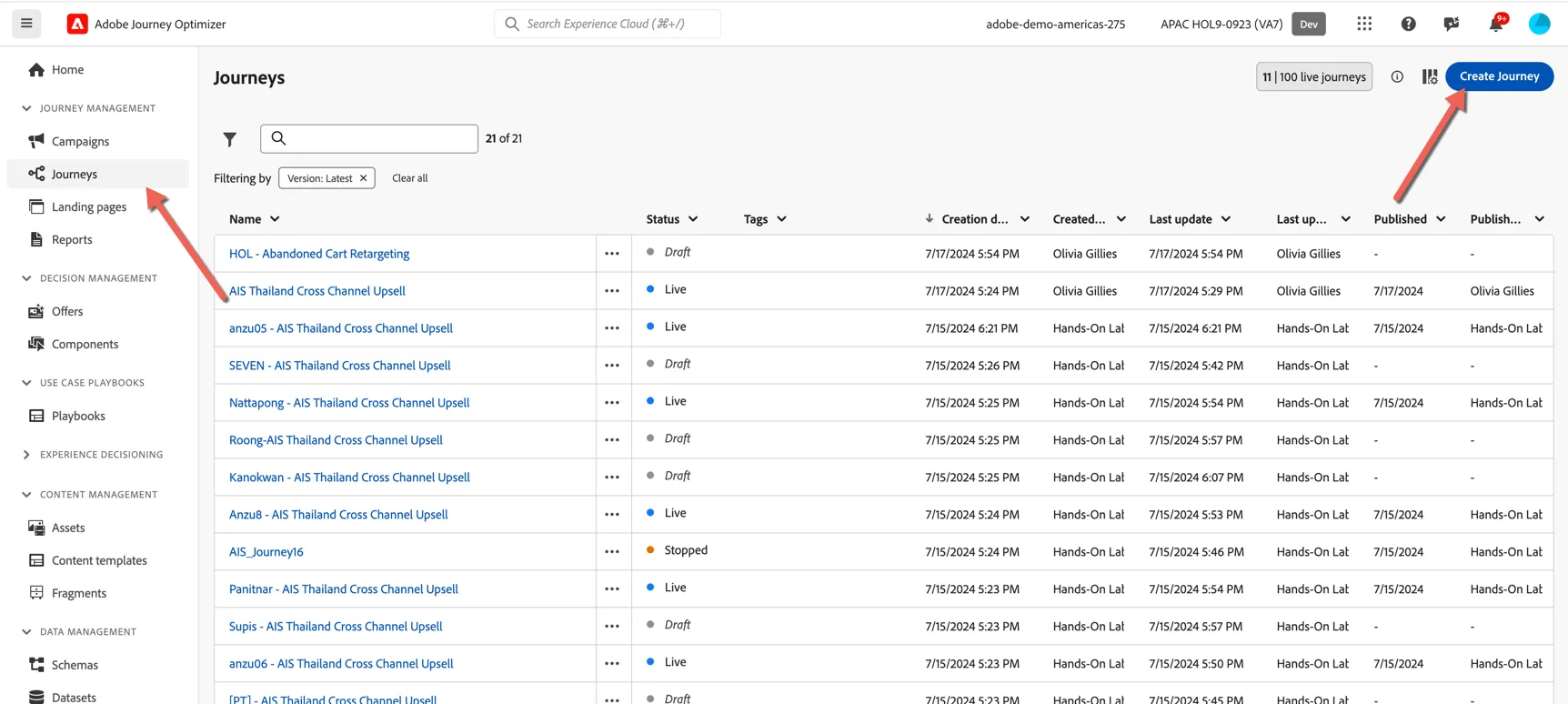
Task: Remove the Version: Latest filter chip
Action: tap(363, 178)
